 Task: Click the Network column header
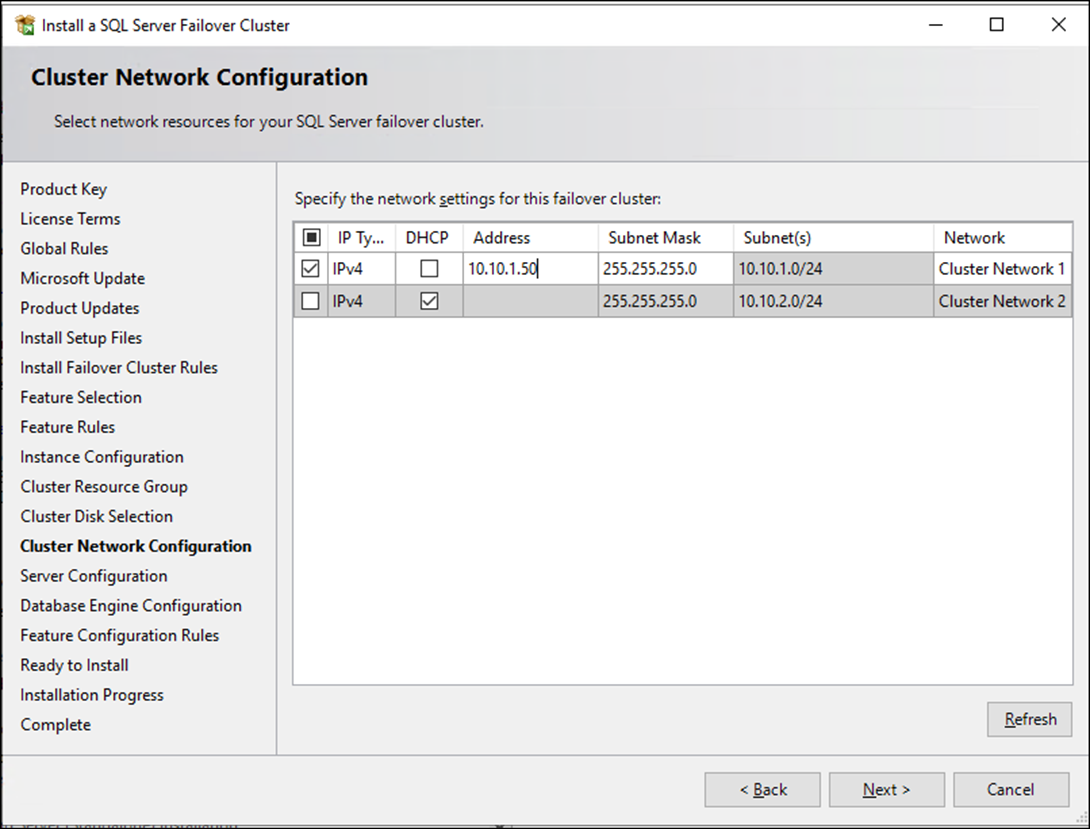click(x=1002, y=238)
